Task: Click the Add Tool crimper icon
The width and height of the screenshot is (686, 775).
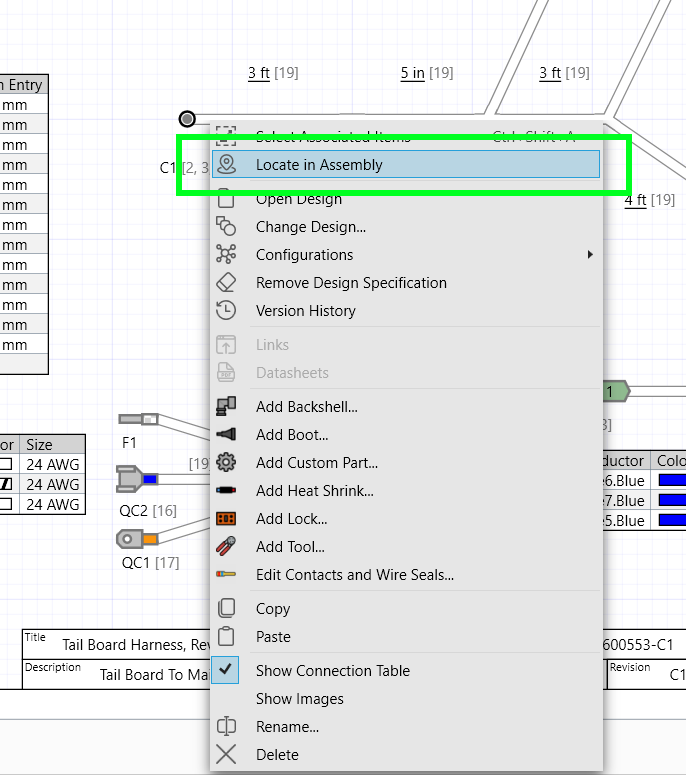Action: [x=226, y=547]
